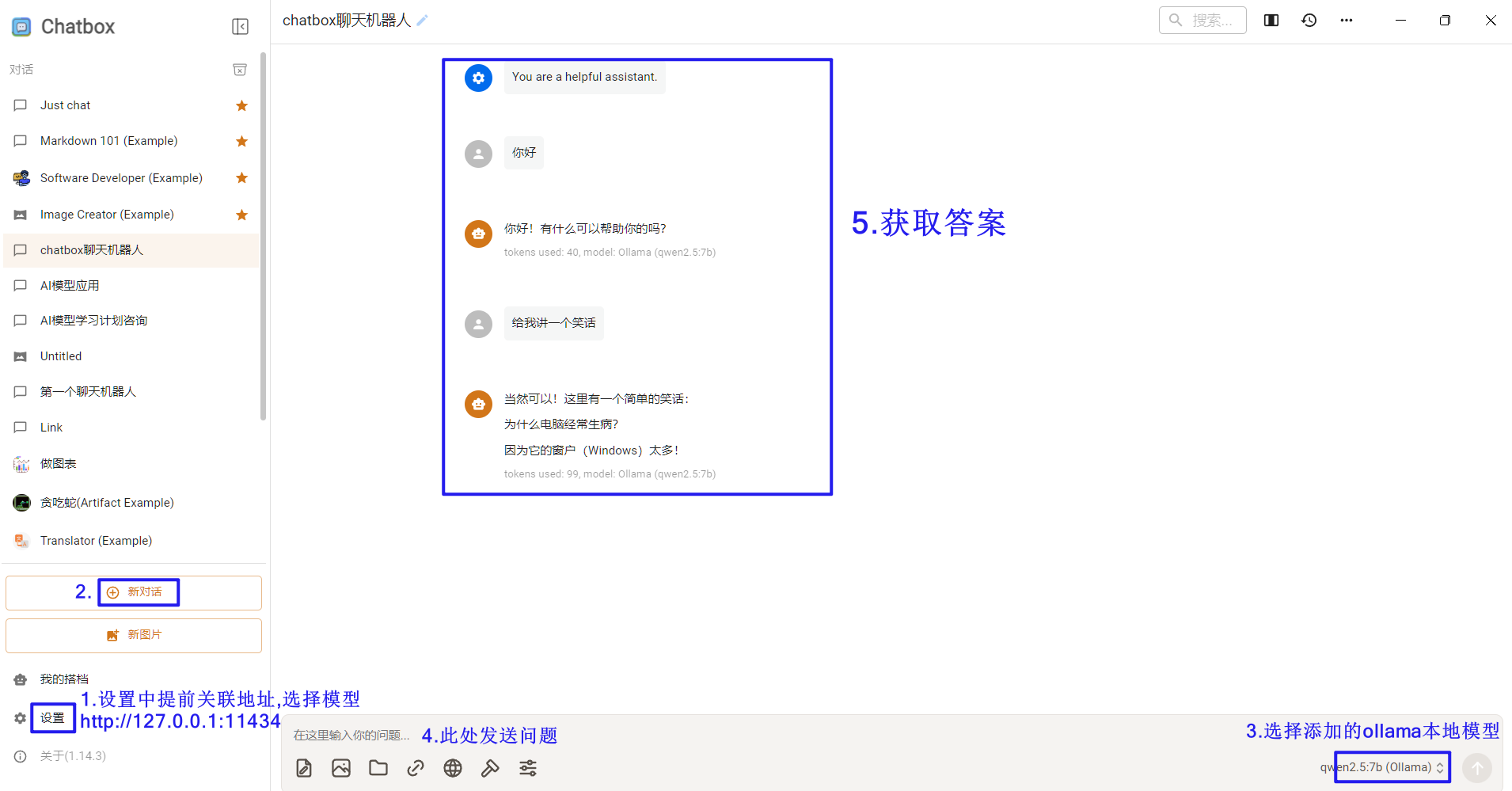The width and height of the screenshot is (1512, 791).
Task: Click the system prompt gear avatar
Action: 478,78
